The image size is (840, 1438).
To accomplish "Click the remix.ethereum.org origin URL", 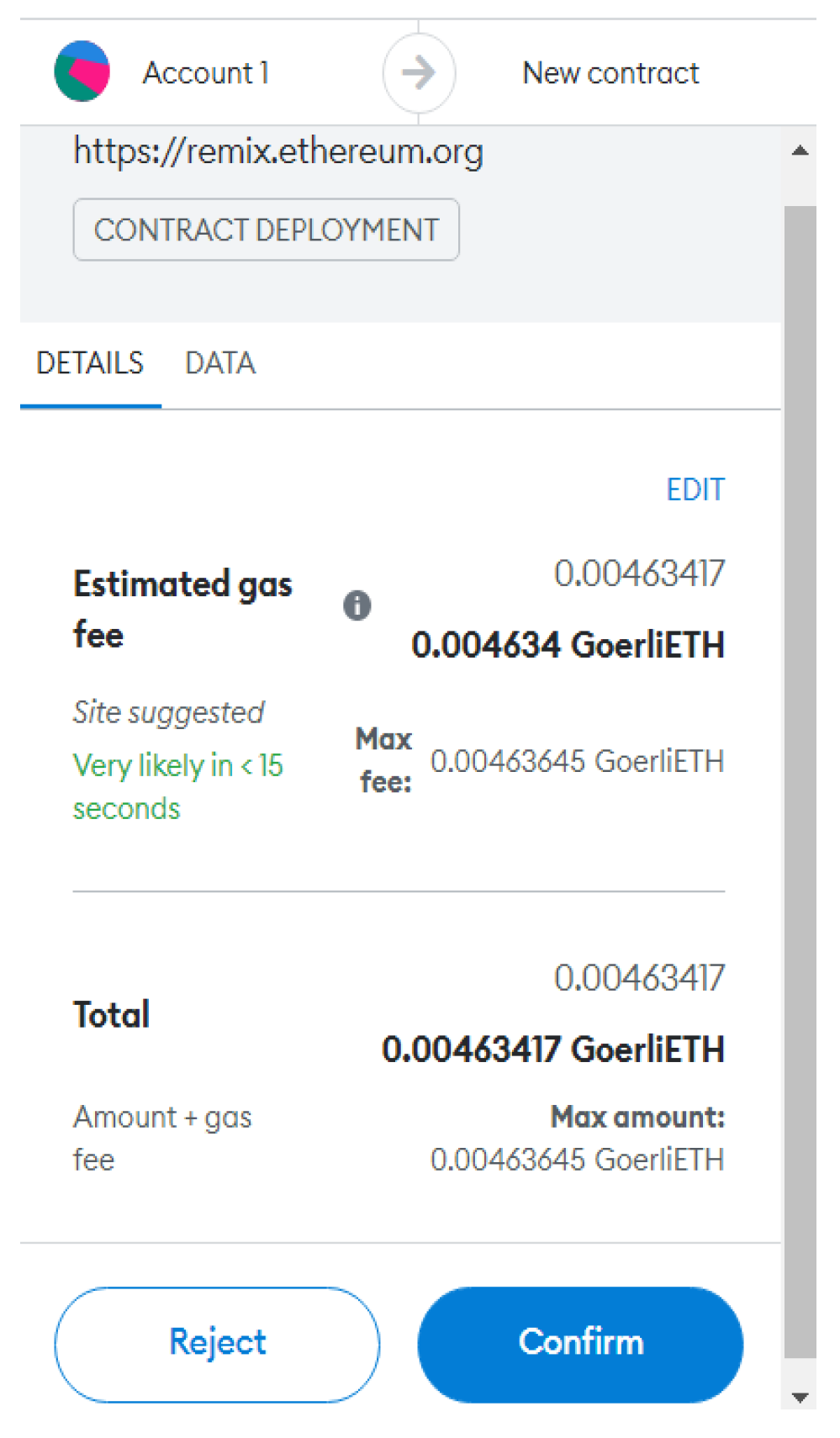I will 278,152.
